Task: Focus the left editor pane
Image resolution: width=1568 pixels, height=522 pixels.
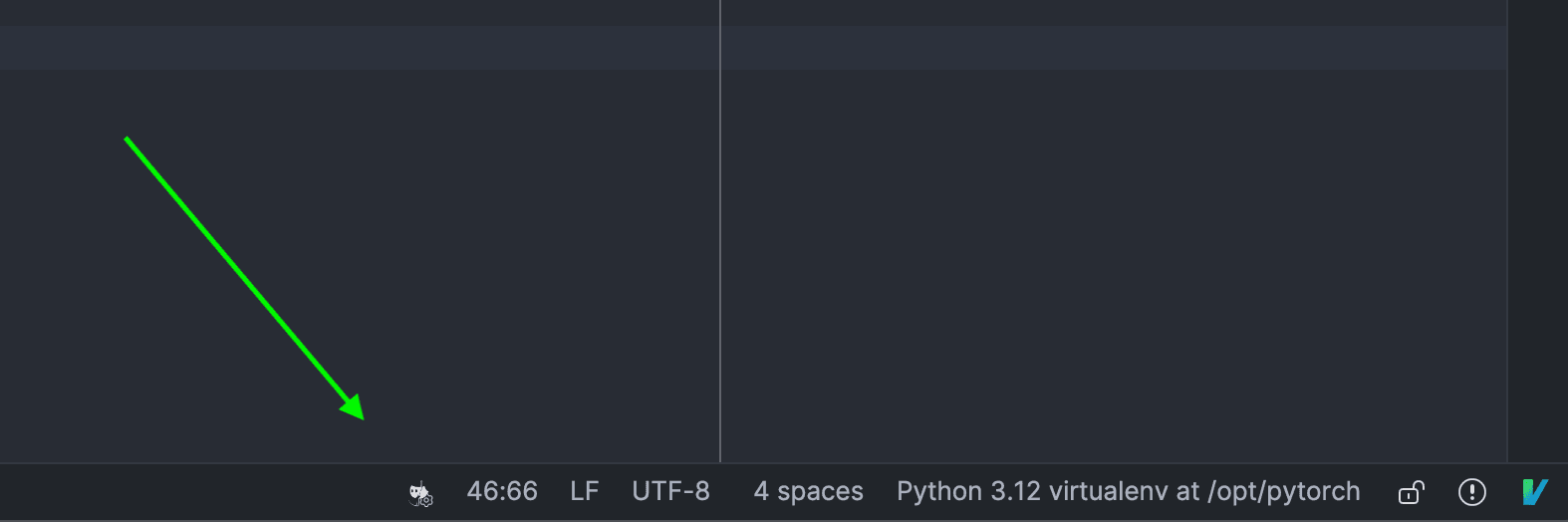Action: pyautogui.click(x=359, y=259)
